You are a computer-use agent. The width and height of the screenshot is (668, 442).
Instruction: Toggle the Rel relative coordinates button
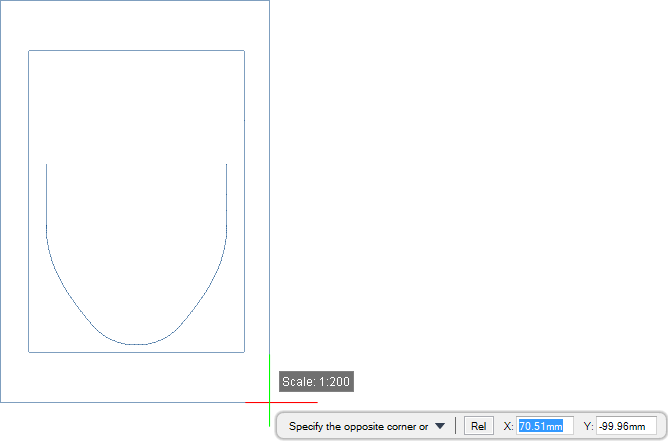pyautogui.click(x=478, y=426)
